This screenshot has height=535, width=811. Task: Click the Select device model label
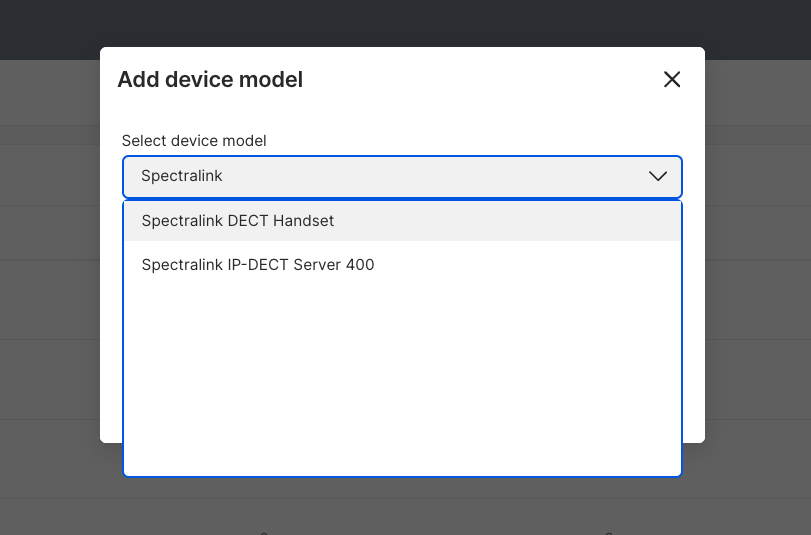click(x=194, y=141)
